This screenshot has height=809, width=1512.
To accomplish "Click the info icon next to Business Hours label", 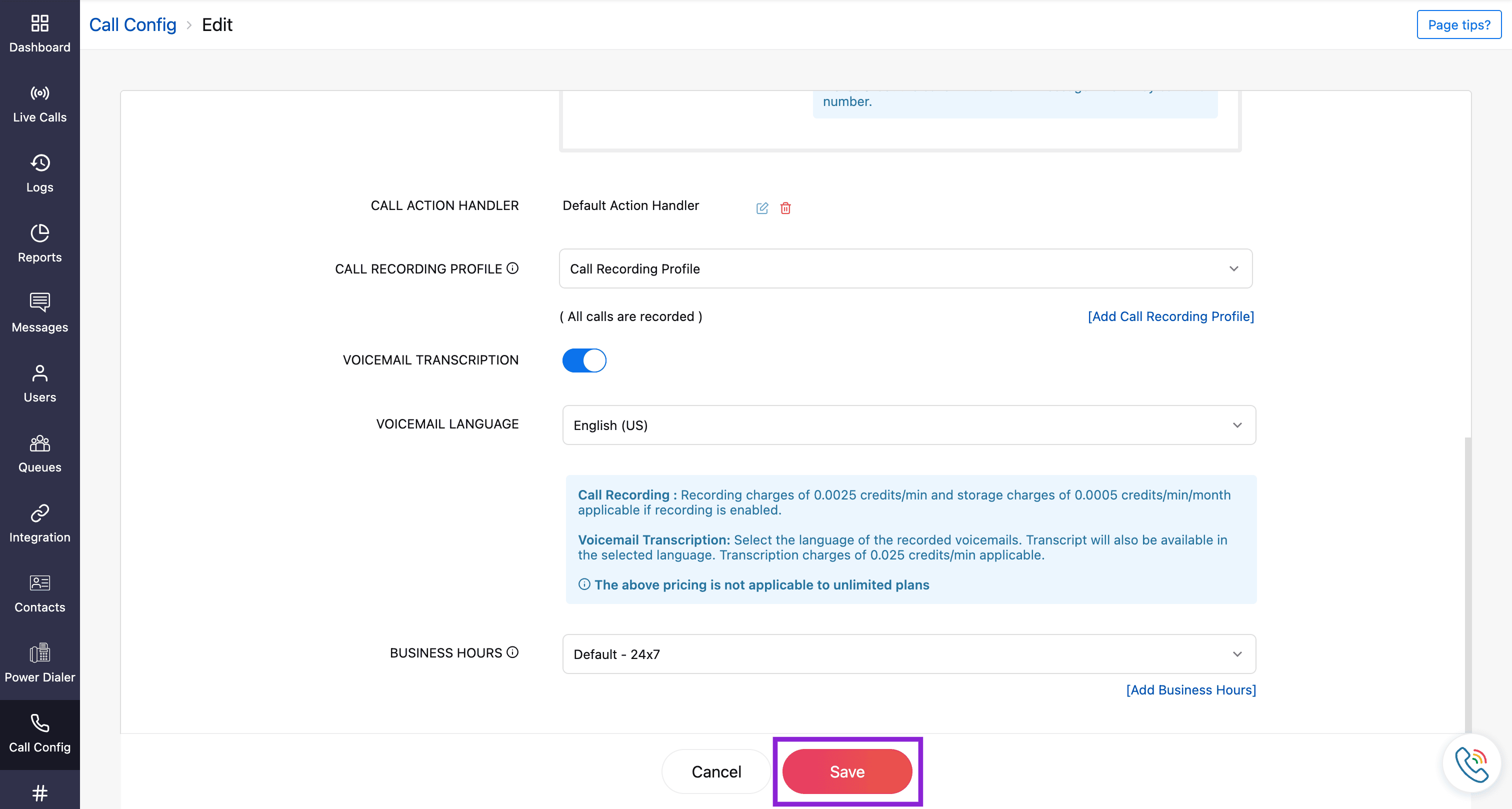I will [512, 652].
